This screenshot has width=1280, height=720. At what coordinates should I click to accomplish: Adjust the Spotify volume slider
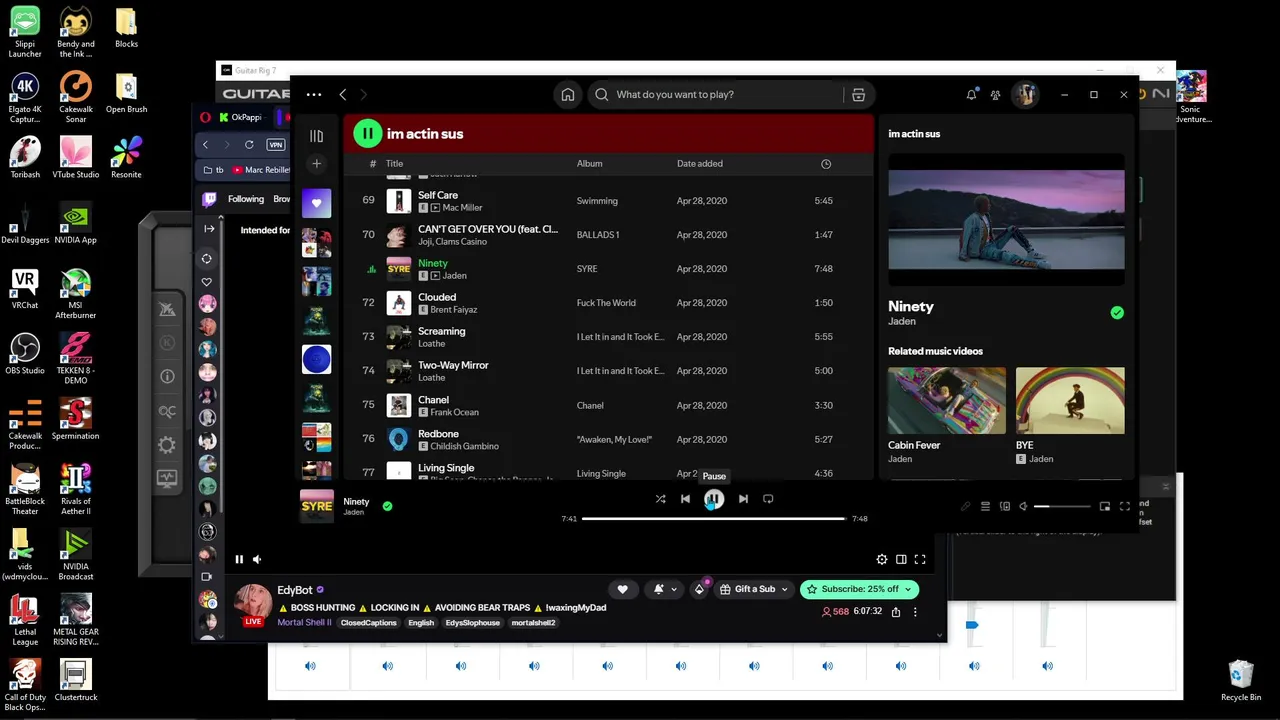point(1063,507)
